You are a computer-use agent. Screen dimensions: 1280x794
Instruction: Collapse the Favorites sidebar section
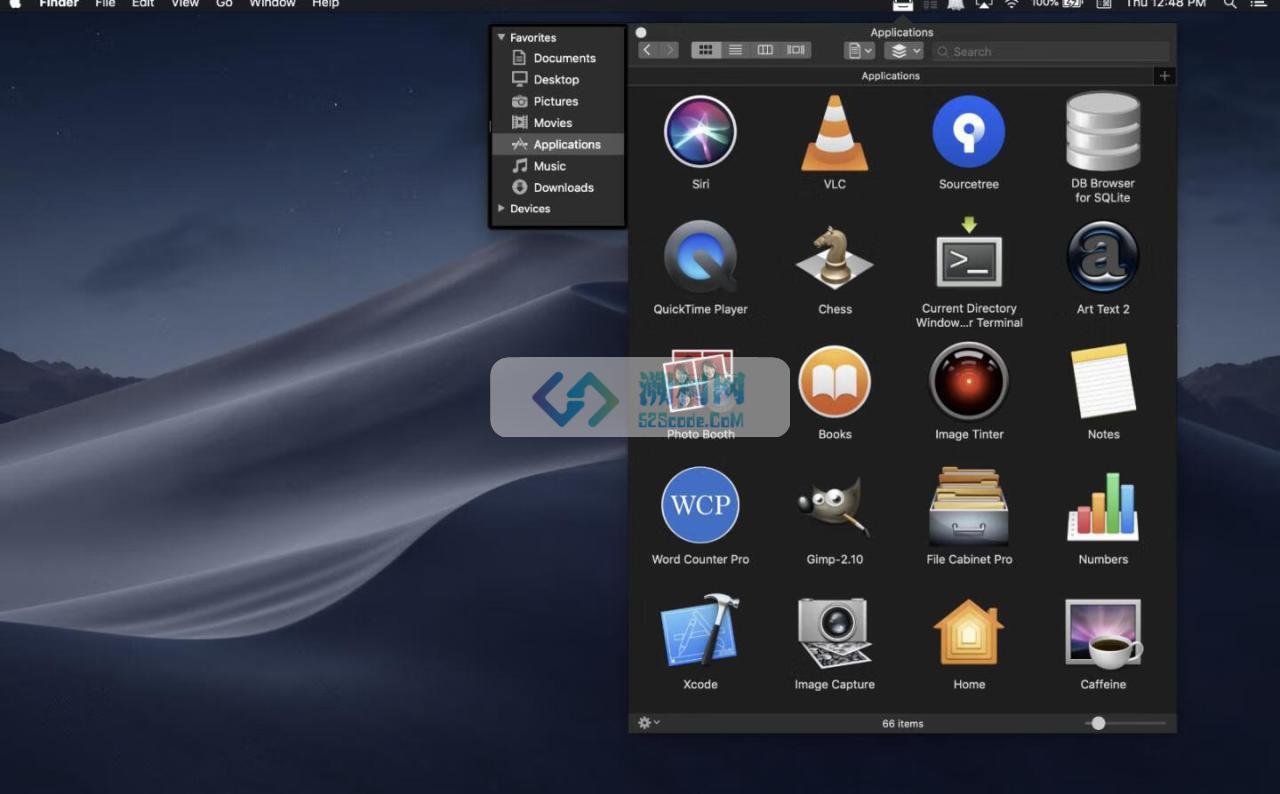[502, 37]
